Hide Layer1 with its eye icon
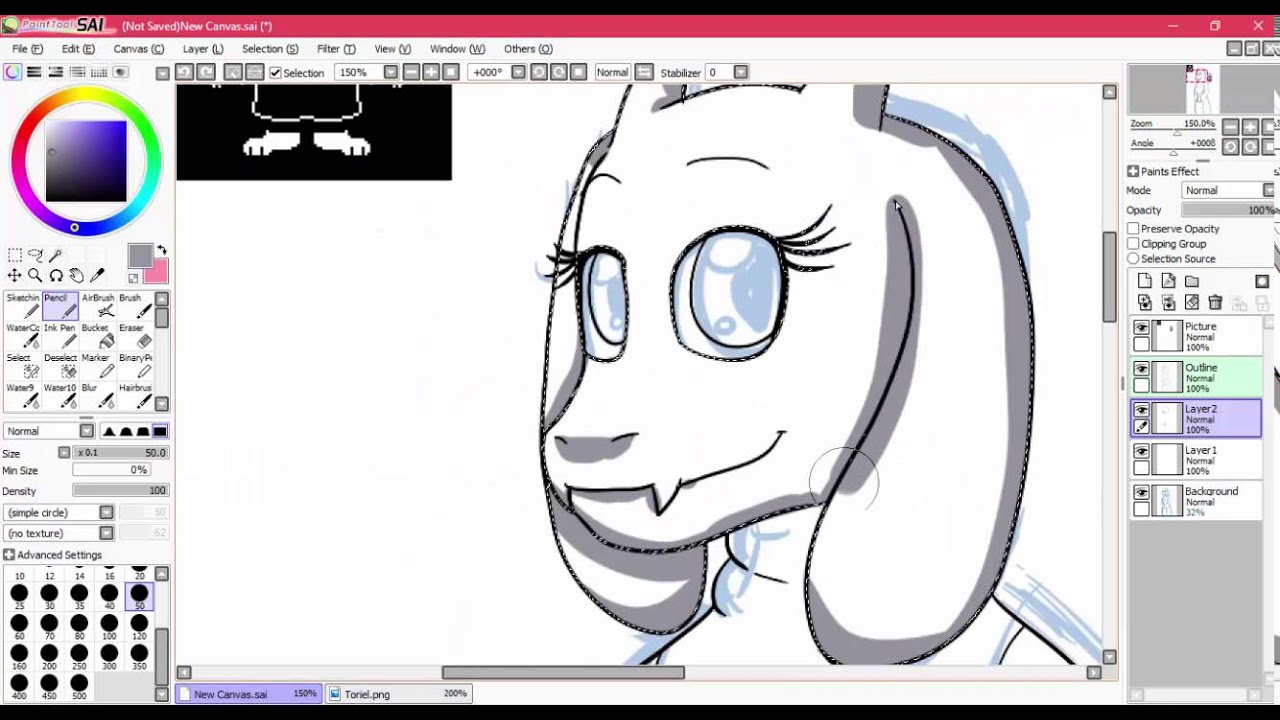 pyautogui.click(x=1141, y=451)
